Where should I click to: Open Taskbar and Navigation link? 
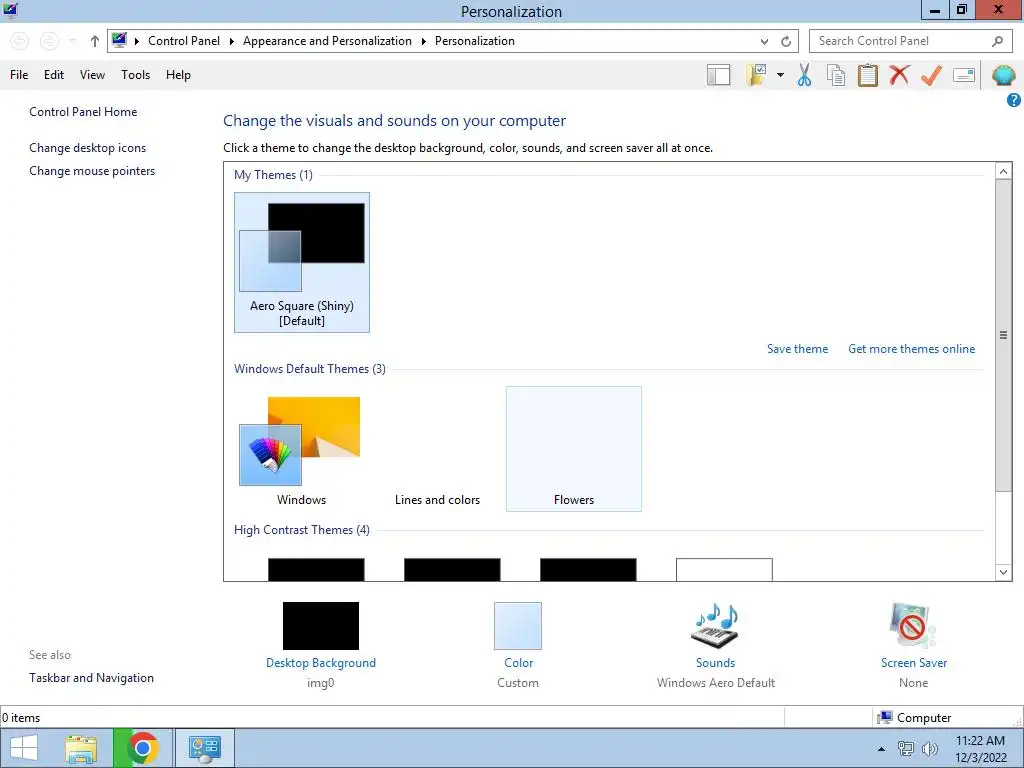(x=91, y=678)
